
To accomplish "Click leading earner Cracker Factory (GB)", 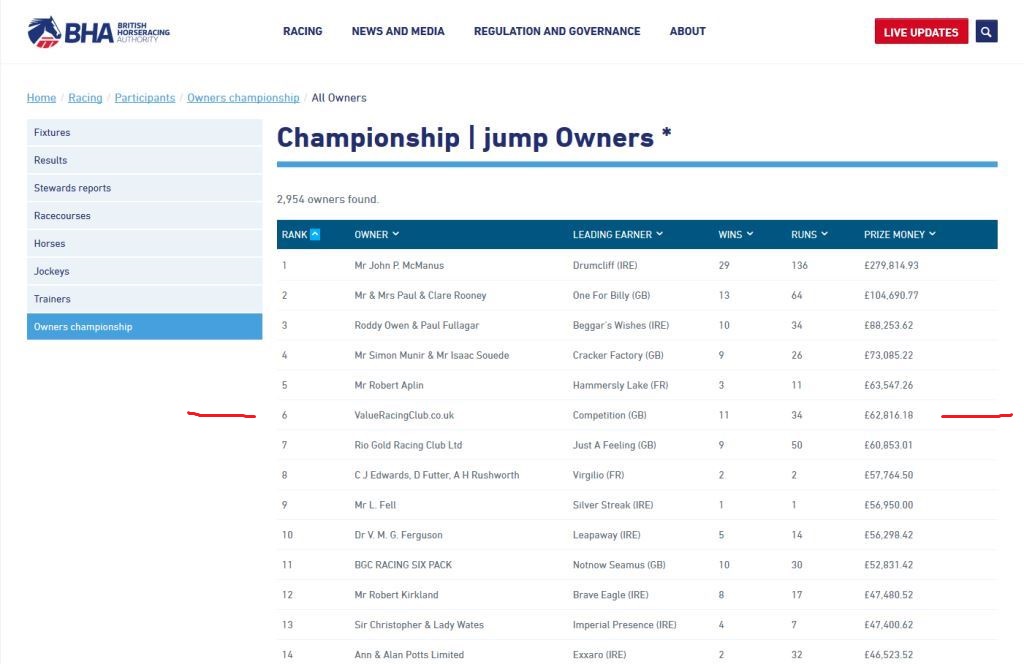I will tap(618, 355).
